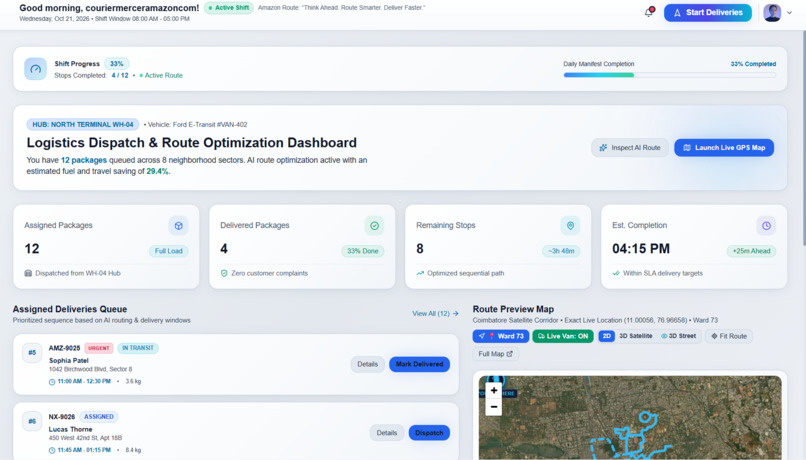Click the #6 stop number badge
The width and height of the screenshot is (806, 460).
click(32, 421)
